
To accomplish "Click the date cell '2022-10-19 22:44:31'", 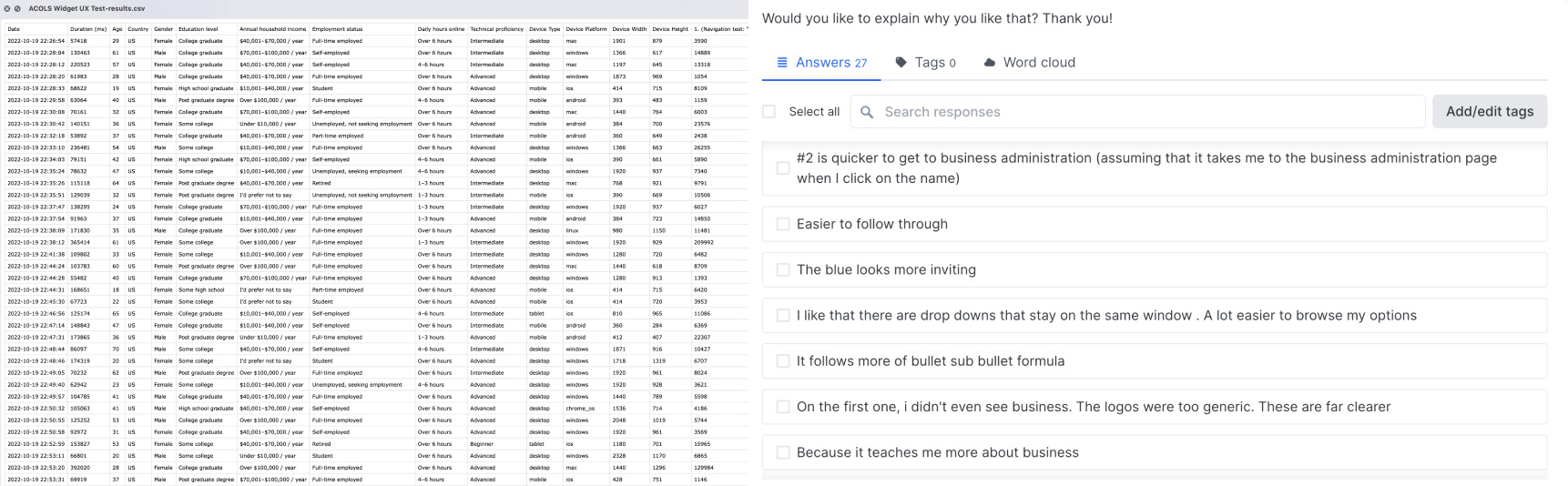I will coord(36,289).
